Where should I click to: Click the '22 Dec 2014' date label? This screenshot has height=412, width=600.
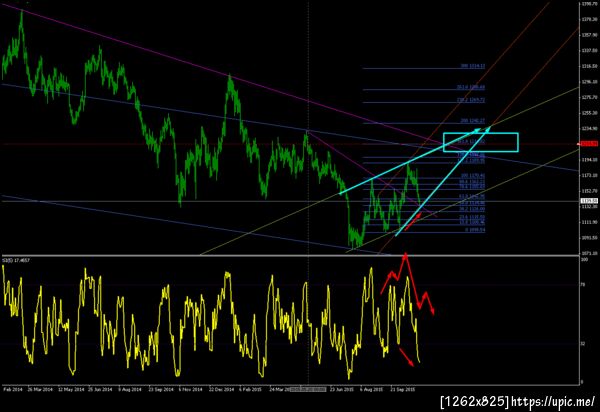tap(221, 389)
